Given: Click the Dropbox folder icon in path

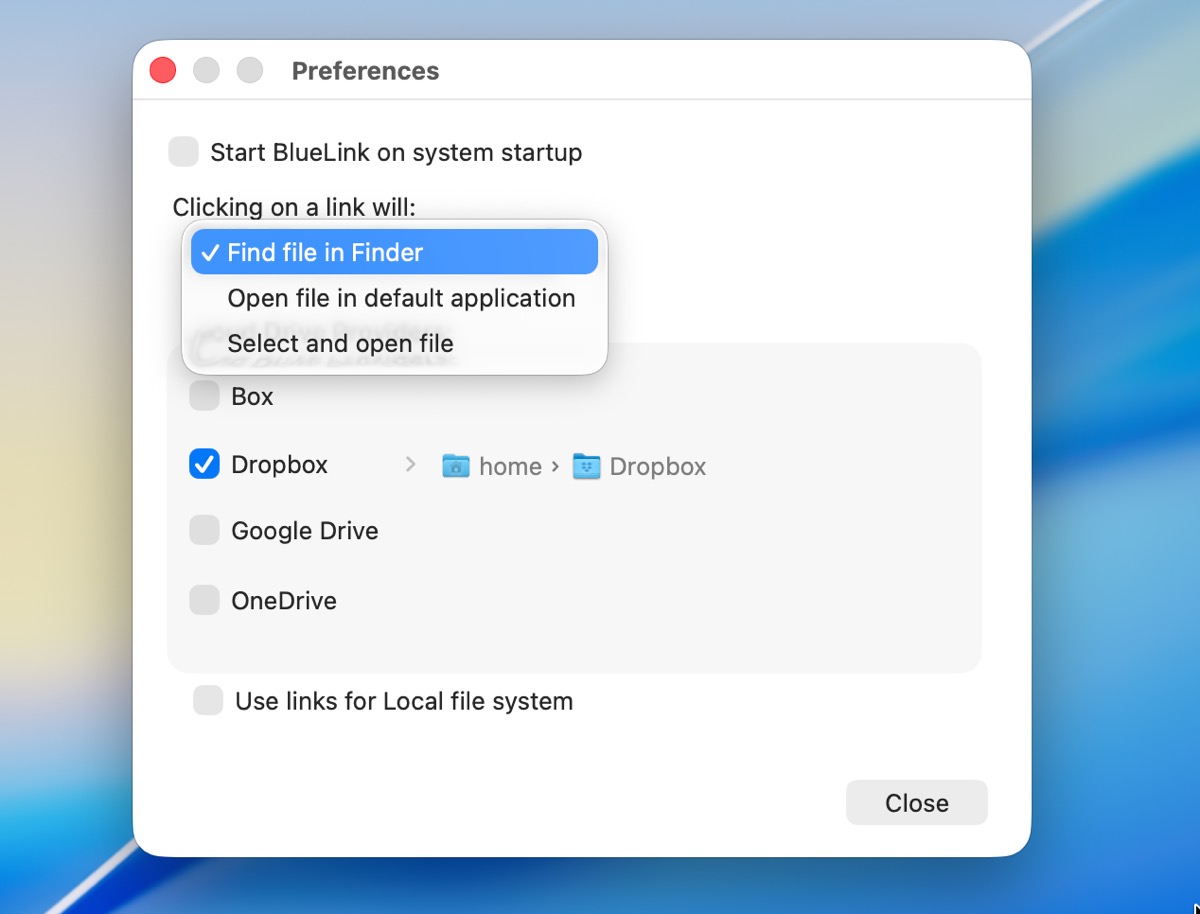Looking at the screenshot, I should (586, 466).
